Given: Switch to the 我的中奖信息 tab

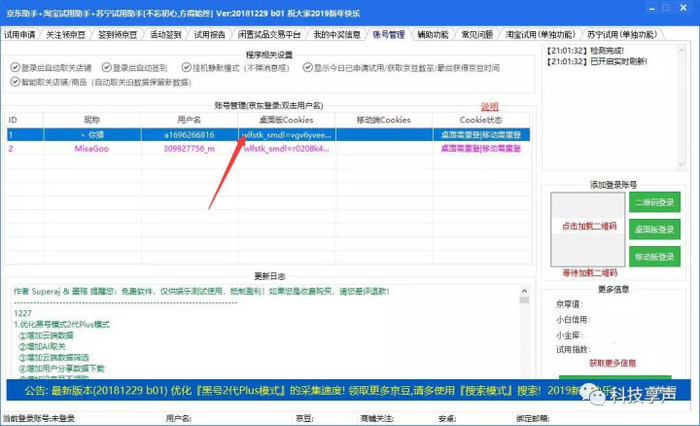Looking at the screenshot, I should (x=337, y=34).
